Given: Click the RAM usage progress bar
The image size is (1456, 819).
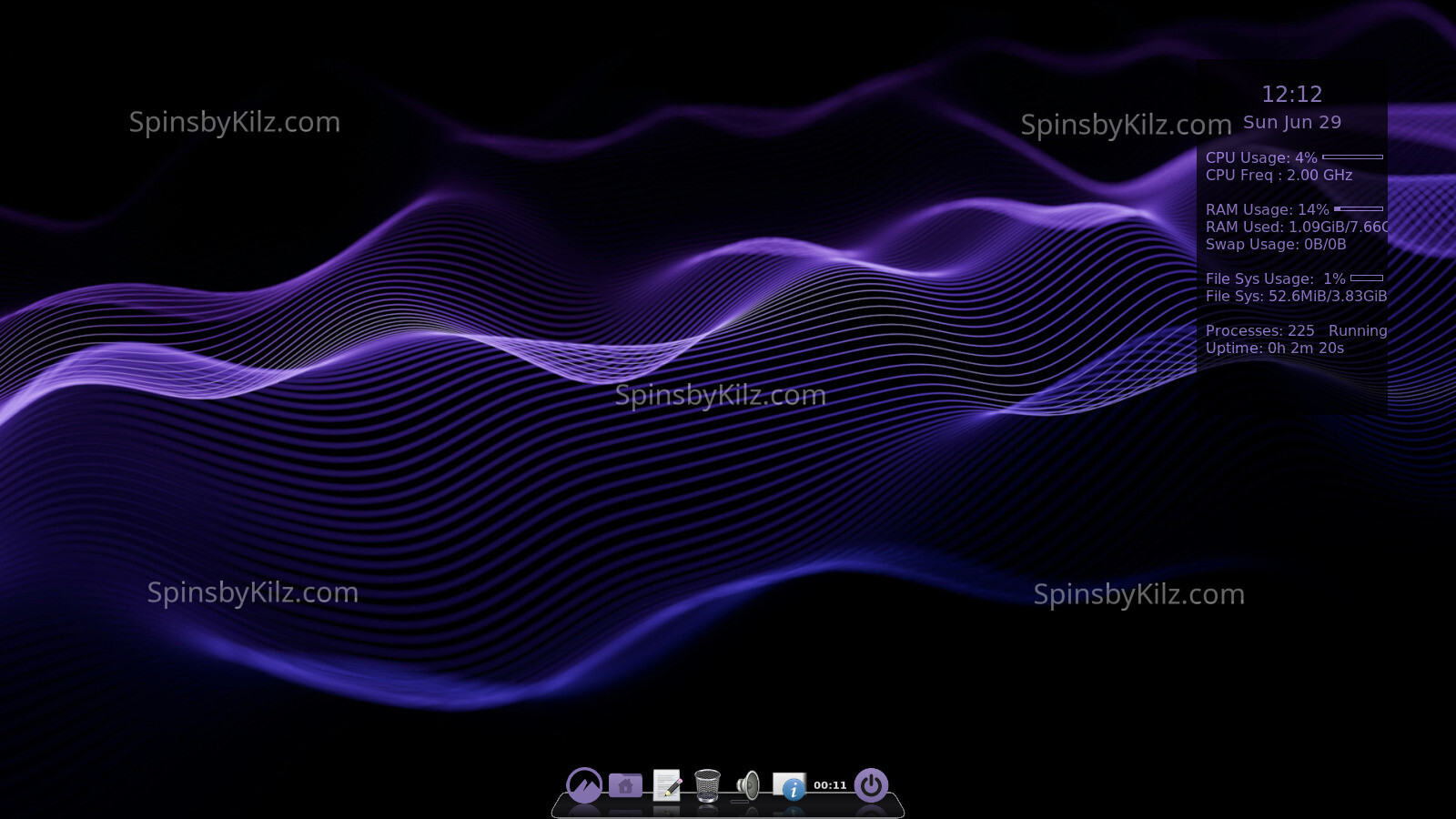Looking at the screenshot, I should coord(1359,209).
